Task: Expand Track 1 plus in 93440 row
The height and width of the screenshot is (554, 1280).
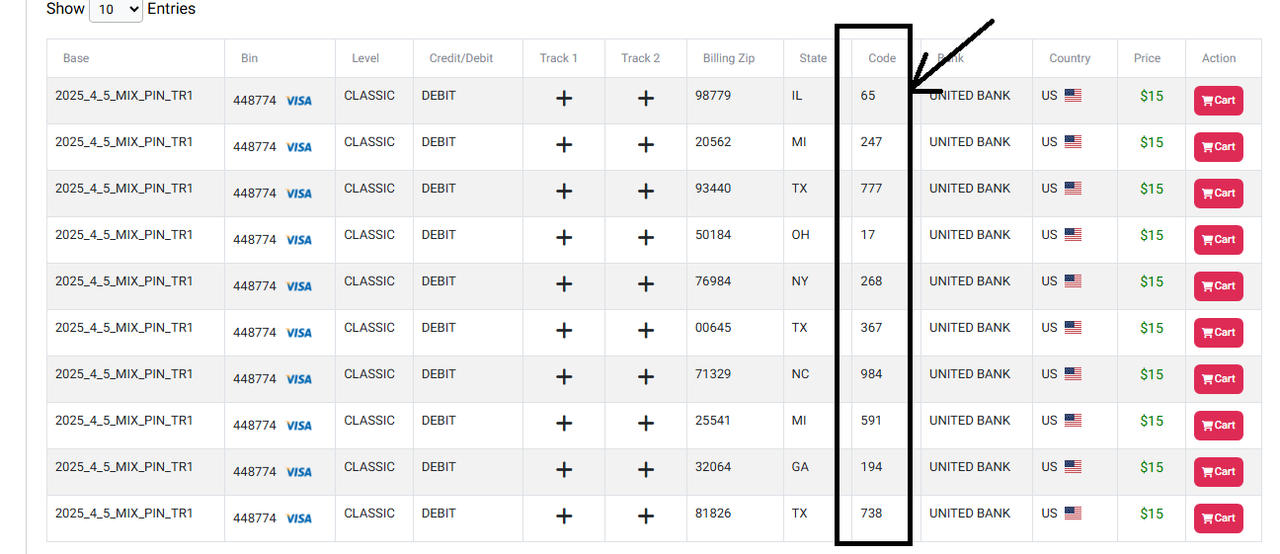Action: tap(564, 192)
